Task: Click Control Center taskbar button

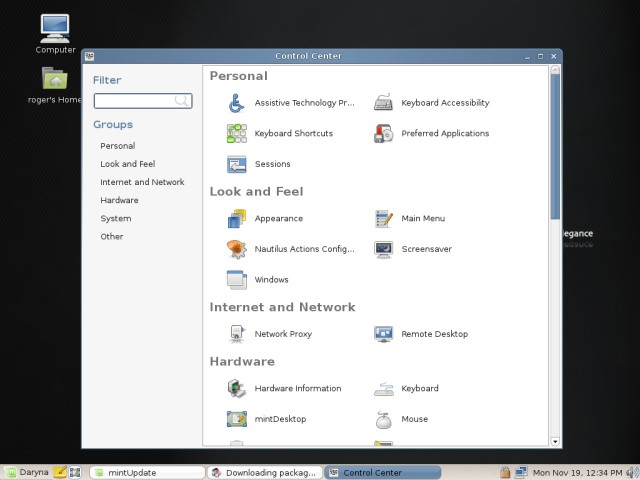Action: pos(382,473)
